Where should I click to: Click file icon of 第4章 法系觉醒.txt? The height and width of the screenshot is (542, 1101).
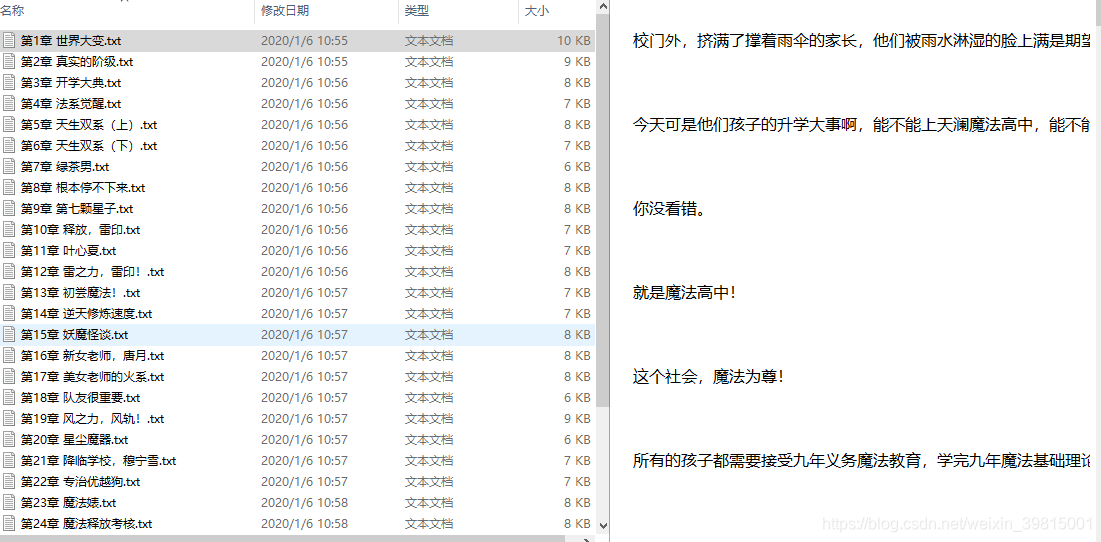click(8, 104)
